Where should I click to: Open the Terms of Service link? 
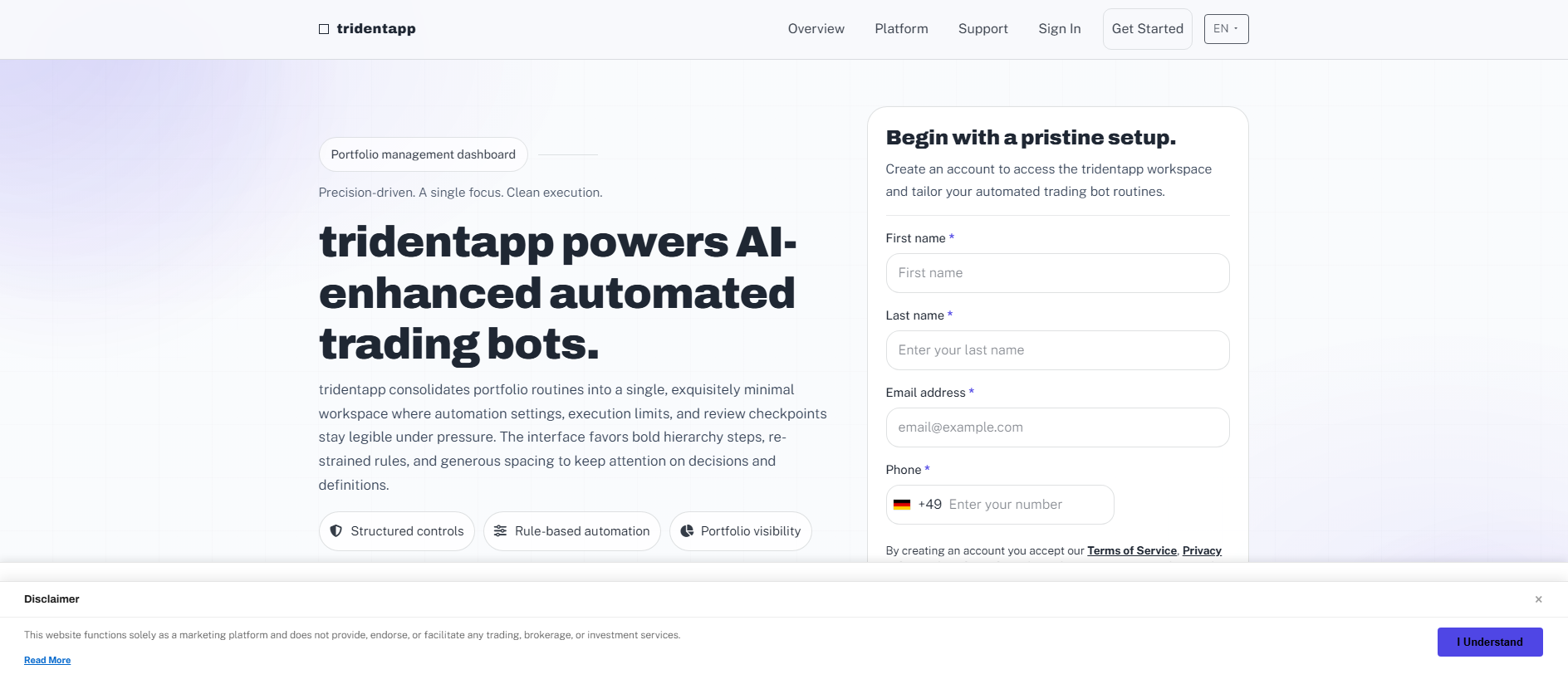click(x=1131, y=550)
